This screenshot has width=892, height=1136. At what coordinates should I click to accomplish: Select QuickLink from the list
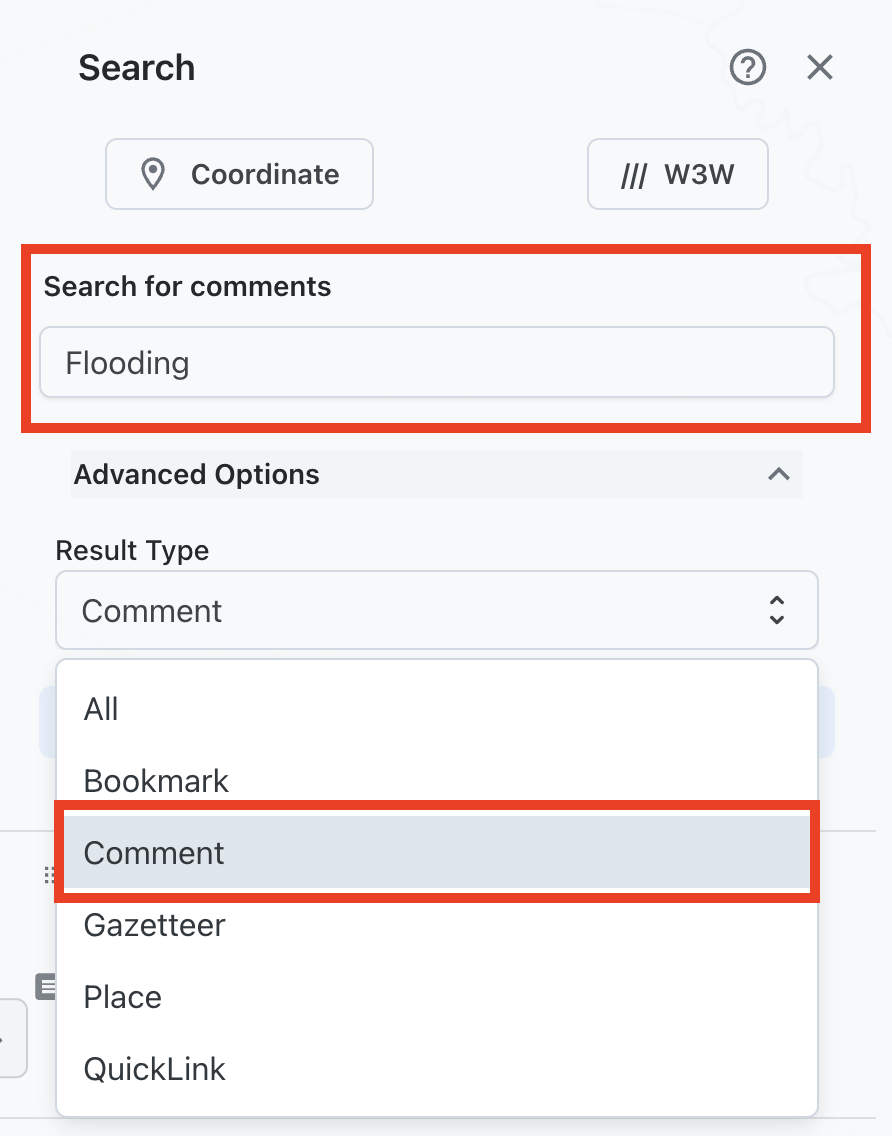[155, 1069]
